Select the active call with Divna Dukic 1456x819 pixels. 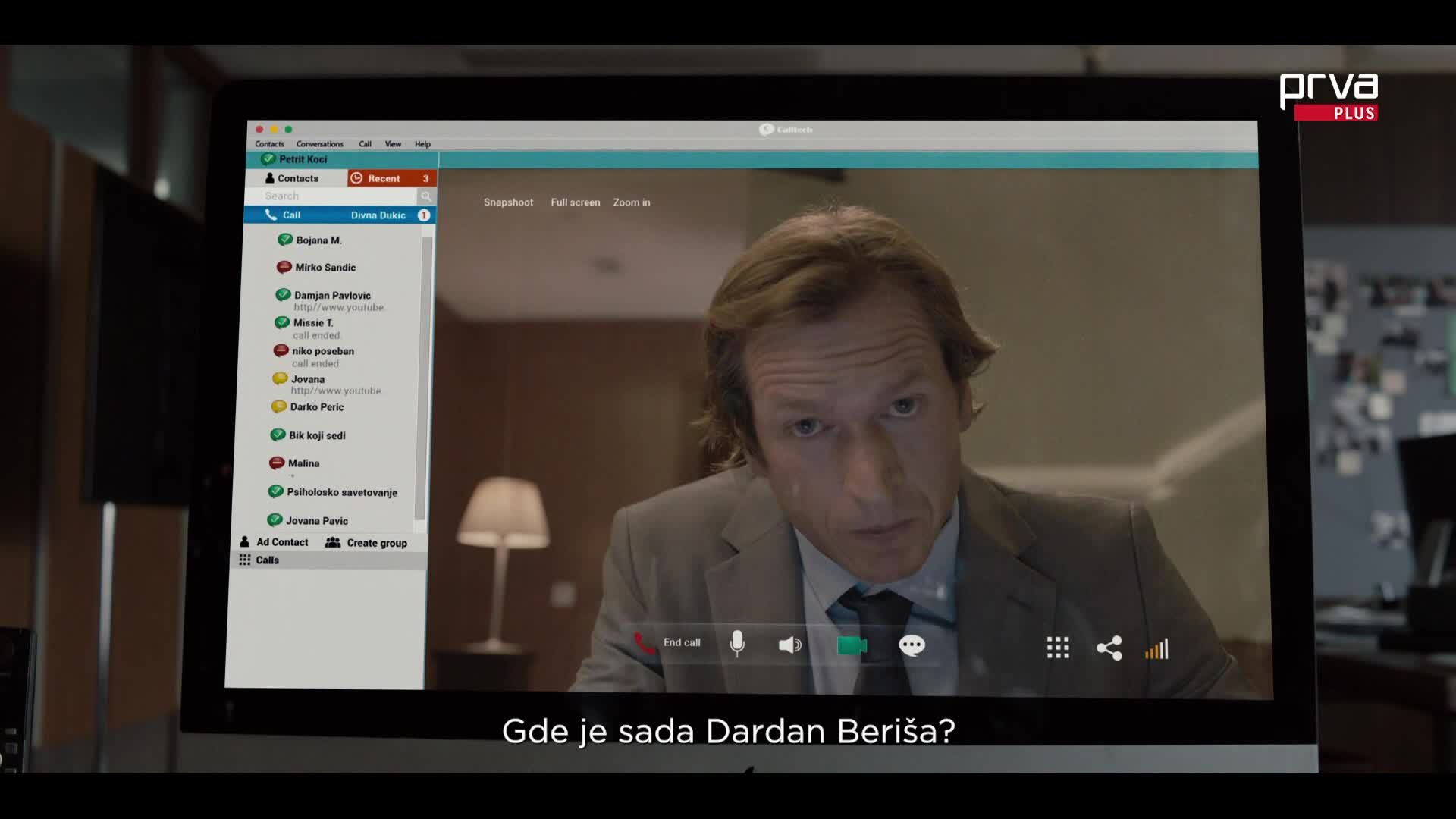pyautogui.click(x=340, y=215)
